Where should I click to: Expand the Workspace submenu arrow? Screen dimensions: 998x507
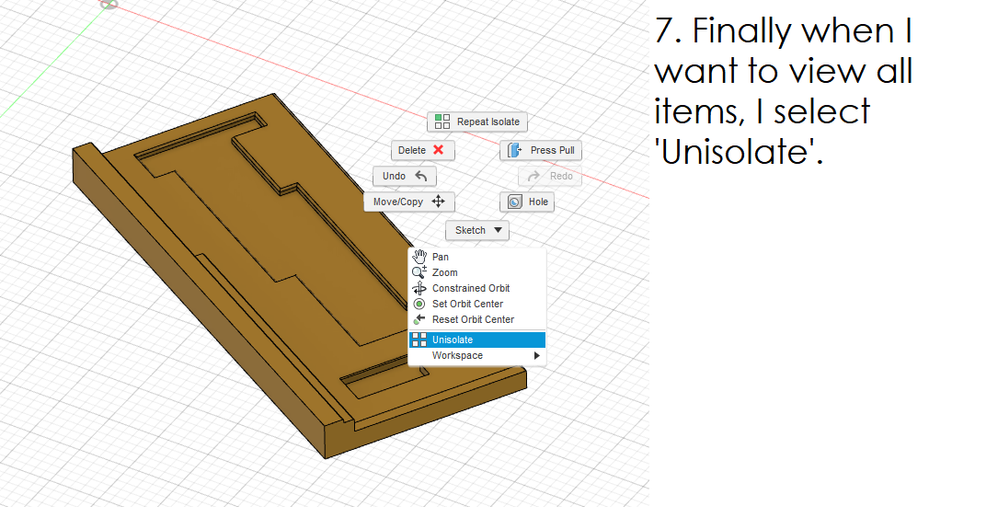(537, 356)
